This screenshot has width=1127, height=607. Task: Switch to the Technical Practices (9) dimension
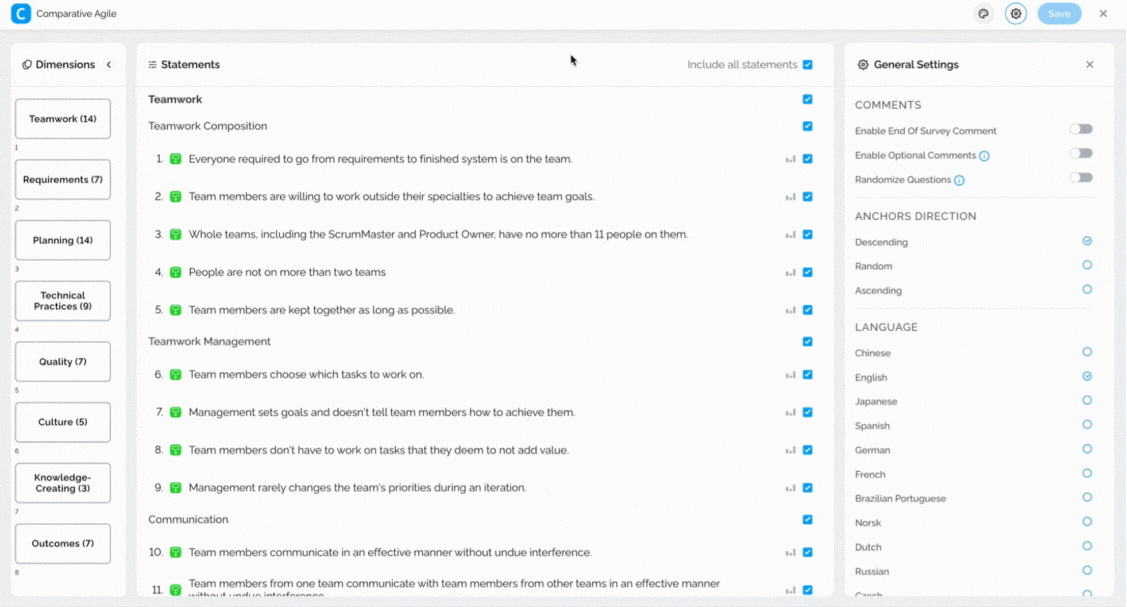click(x=63, y=301)
